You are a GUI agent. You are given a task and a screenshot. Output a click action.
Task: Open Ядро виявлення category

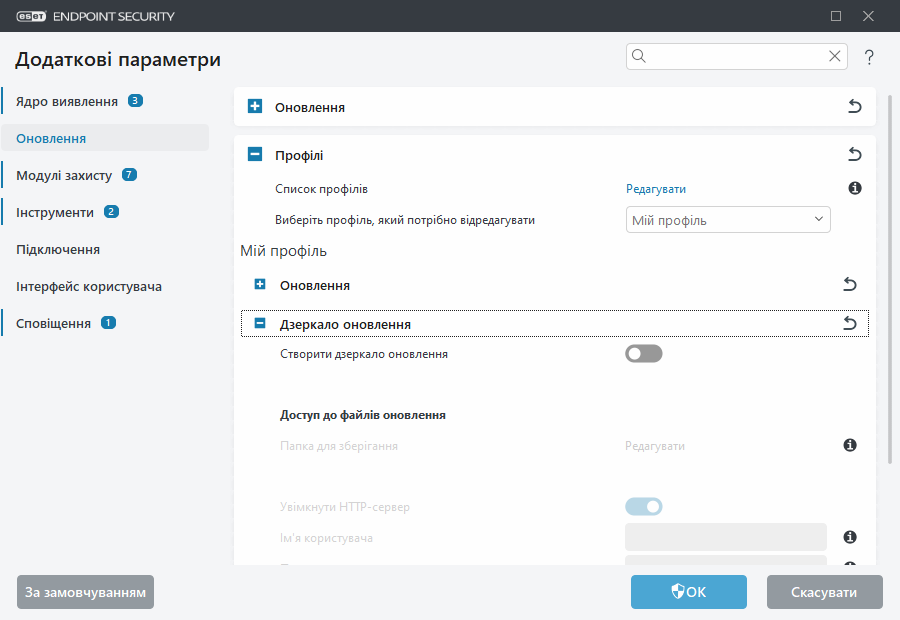tap(67, 102)
